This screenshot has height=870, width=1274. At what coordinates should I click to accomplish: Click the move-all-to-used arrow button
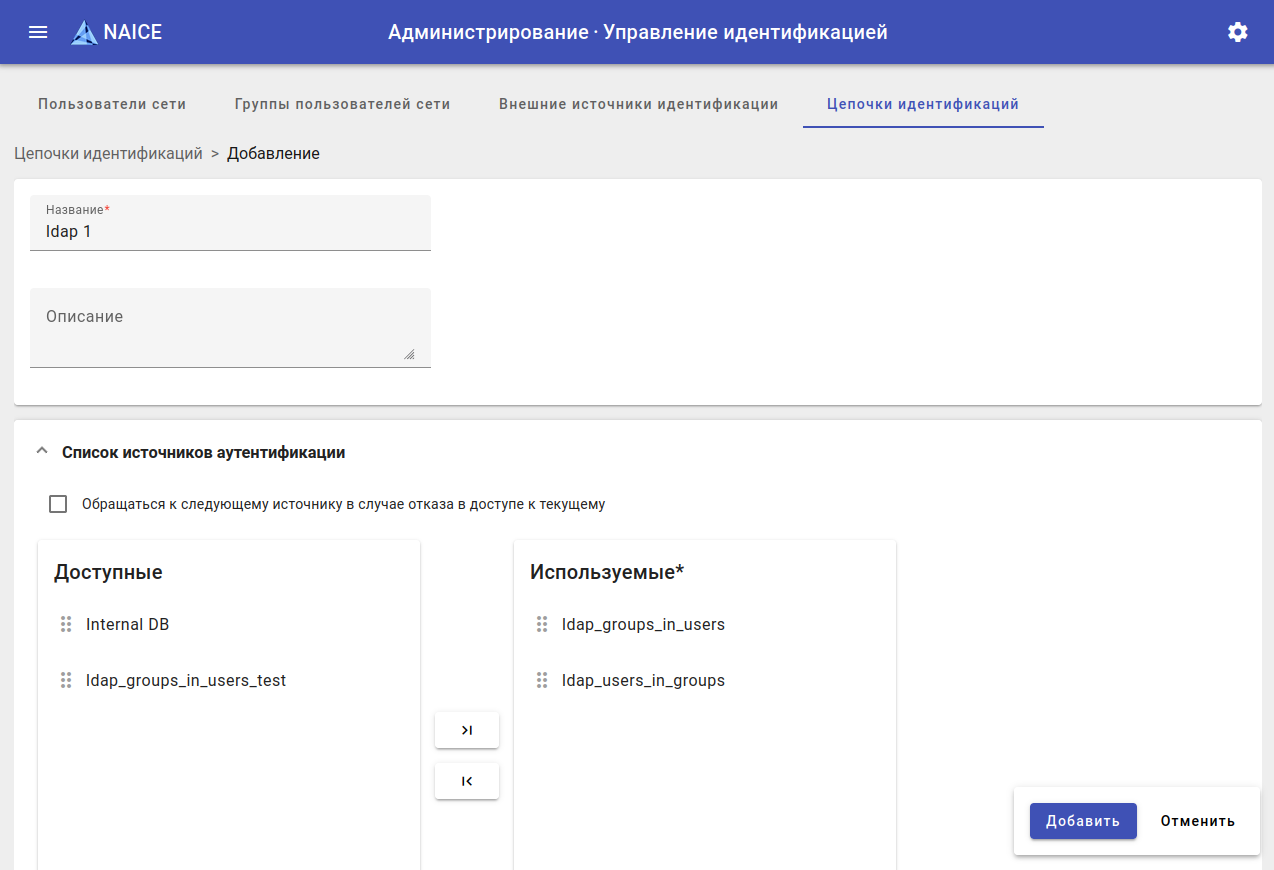(x=467, y=730)
